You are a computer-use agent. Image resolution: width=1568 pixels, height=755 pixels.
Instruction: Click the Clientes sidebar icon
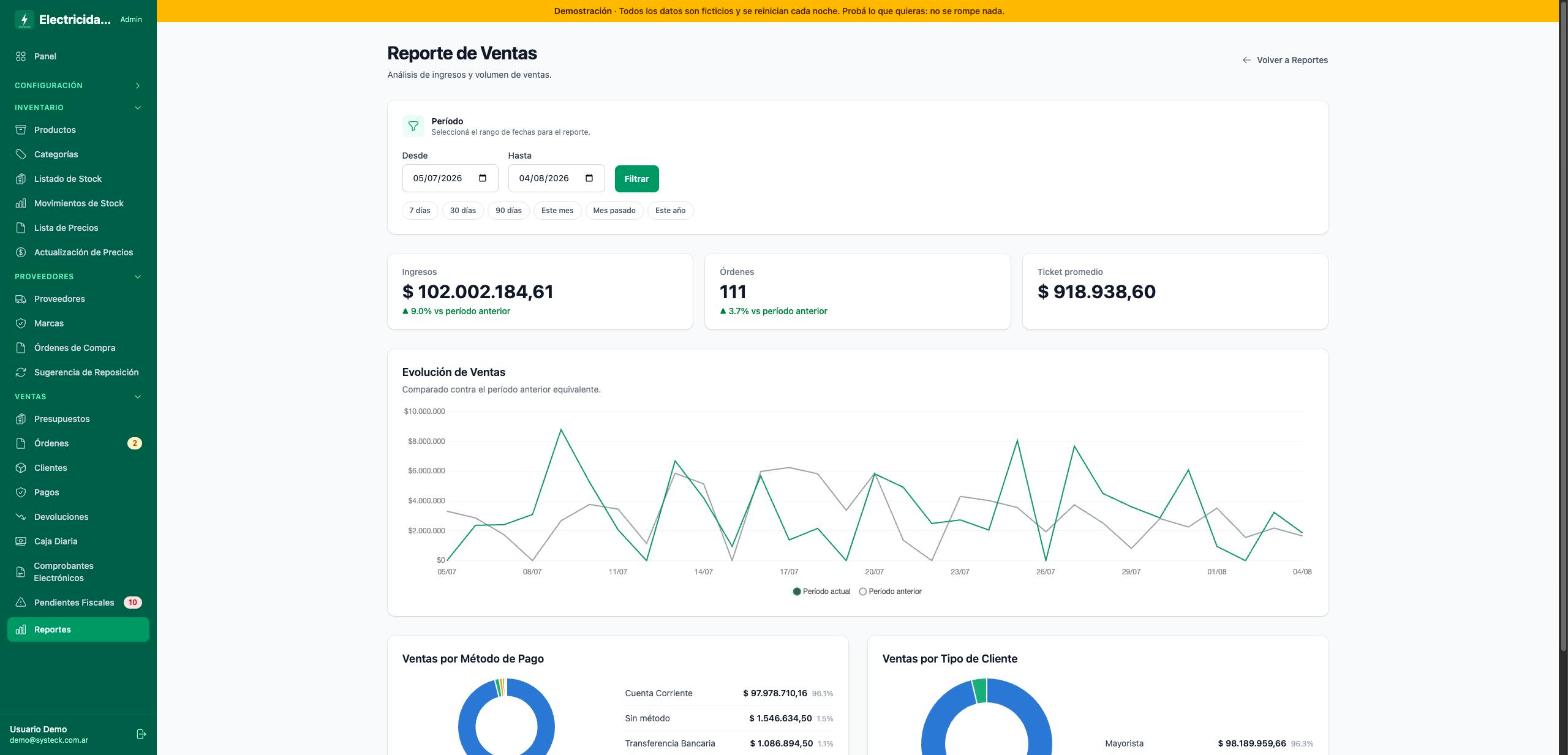[x=20, y=468]
